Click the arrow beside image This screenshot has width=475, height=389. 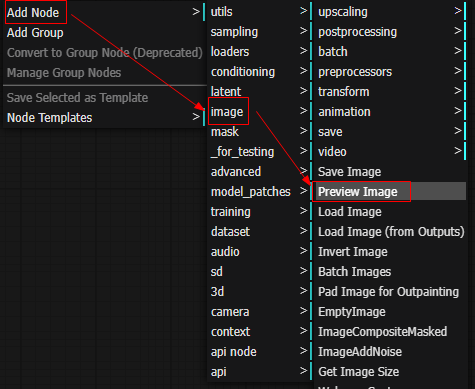pyautogui.click(x=303, y=111)
